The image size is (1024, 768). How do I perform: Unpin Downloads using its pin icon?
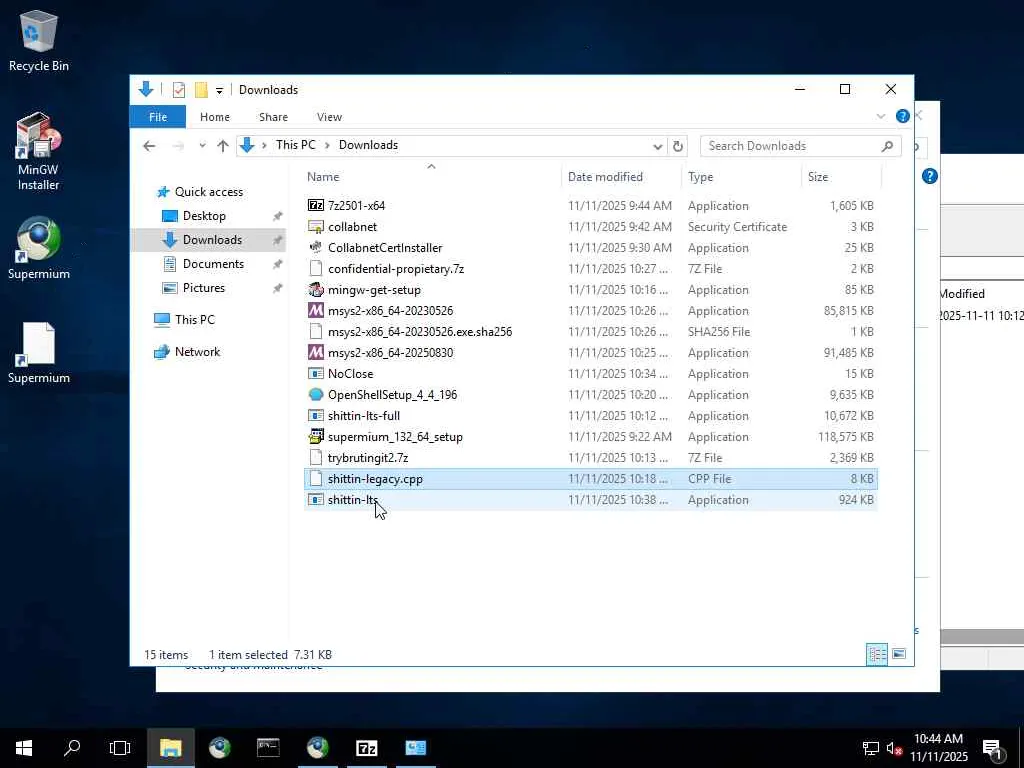(278, 240)
